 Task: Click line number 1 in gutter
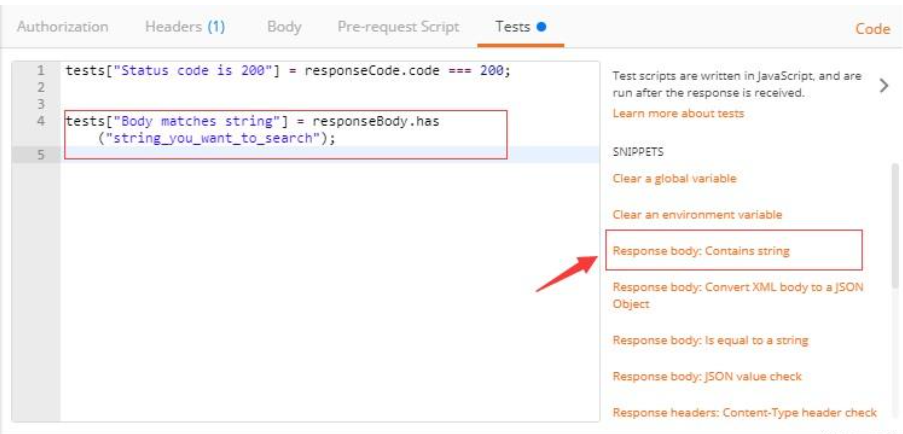tap(40, 71)
